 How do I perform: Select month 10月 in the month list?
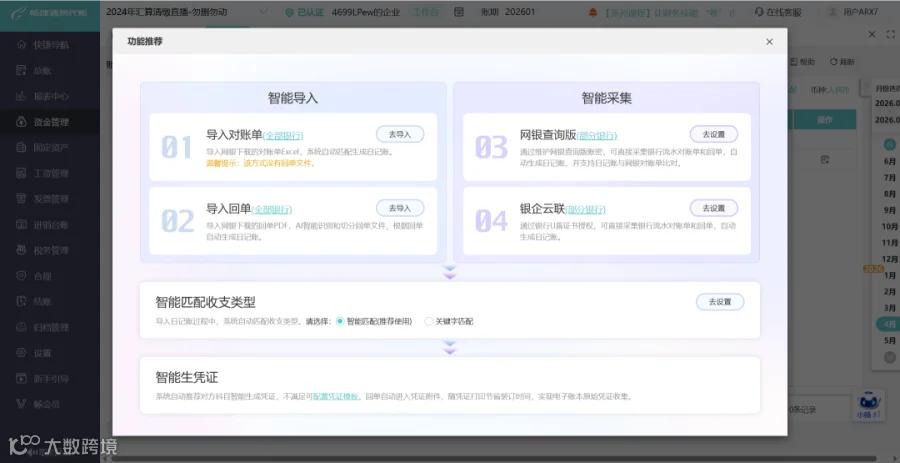click(x=890, y=227)
